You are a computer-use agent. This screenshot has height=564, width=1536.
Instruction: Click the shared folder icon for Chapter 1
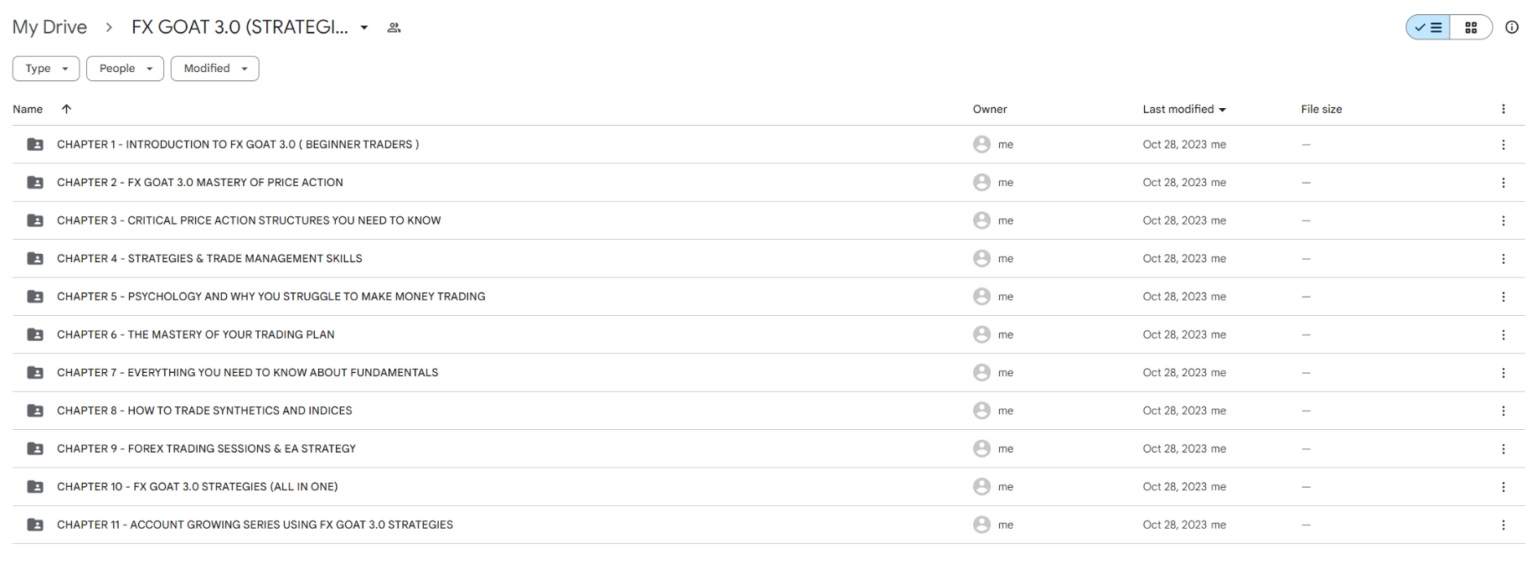point(35,145)
